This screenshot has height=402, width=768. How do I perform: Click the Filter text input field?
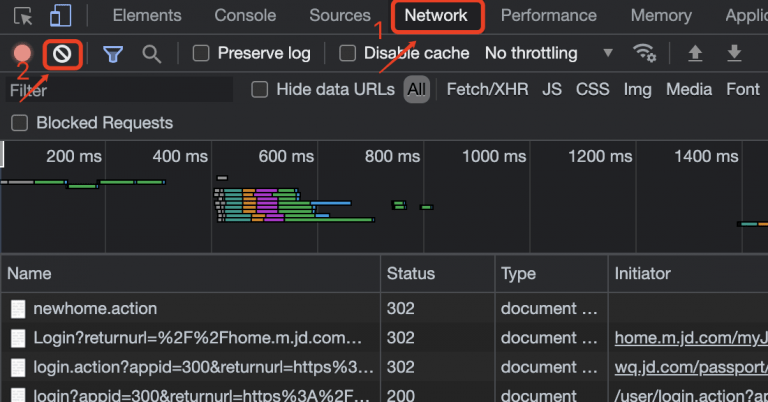pos(120,90)
